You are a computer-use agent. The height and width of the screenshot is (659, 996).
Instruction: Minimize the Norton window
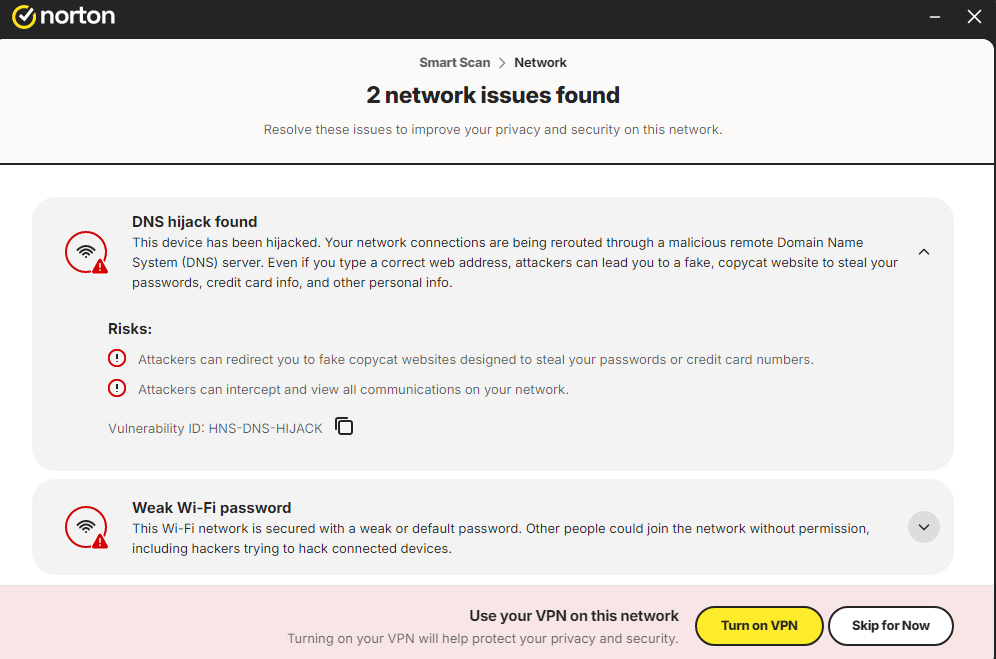934,17
